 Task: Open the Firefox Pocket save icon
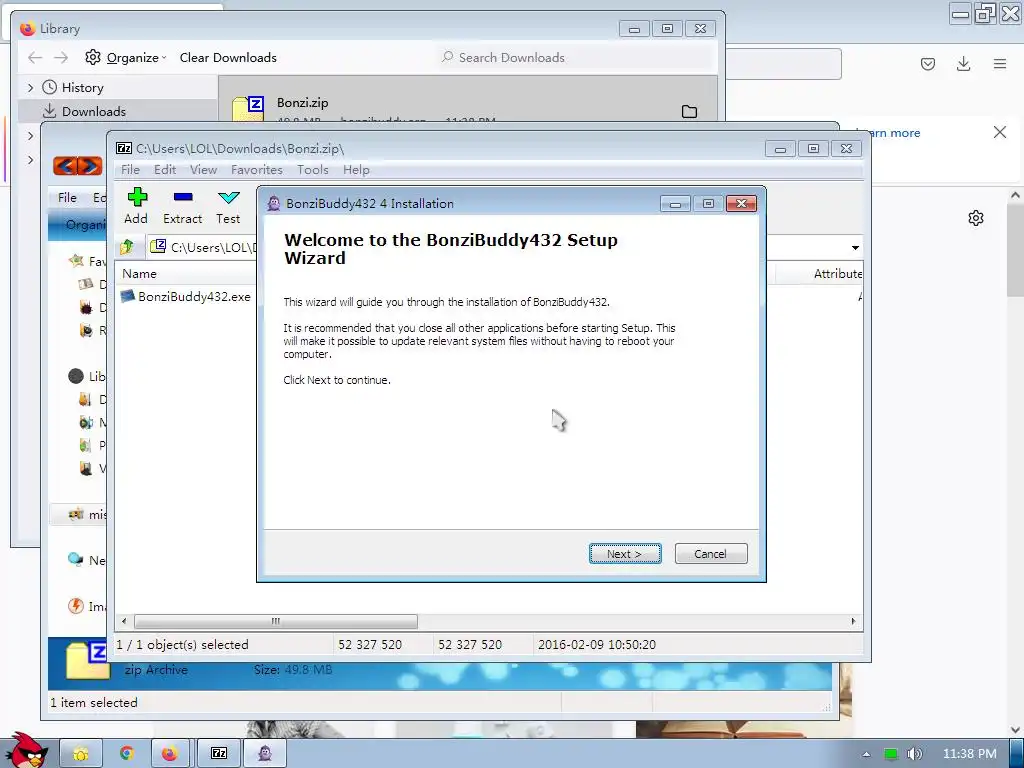(928, 63)
